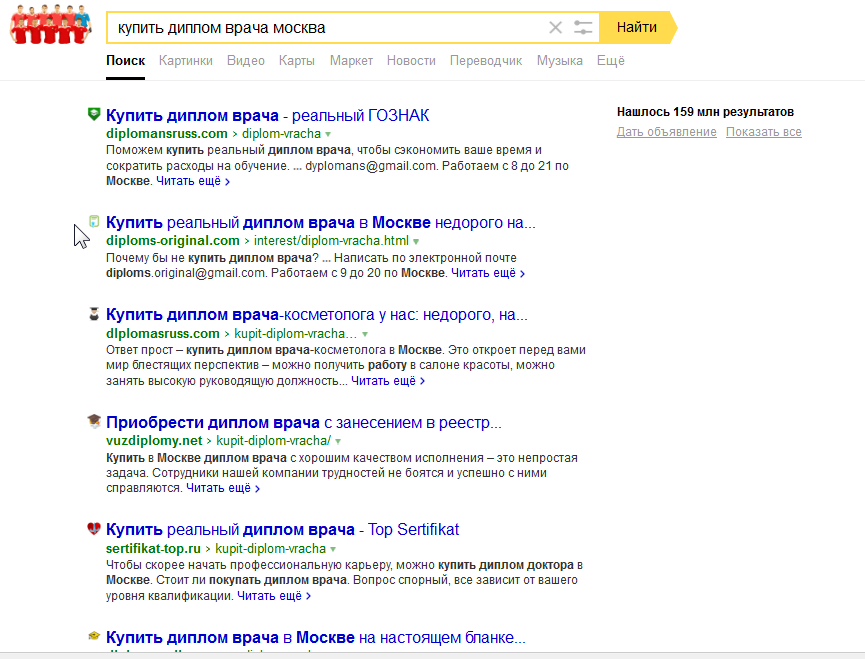This screenshot has width=865, height=659.
Task: Open result 'Купить реальный диплом врача - Top Sertifikat'
Action: pyautogui.click(x=282, y=529)
